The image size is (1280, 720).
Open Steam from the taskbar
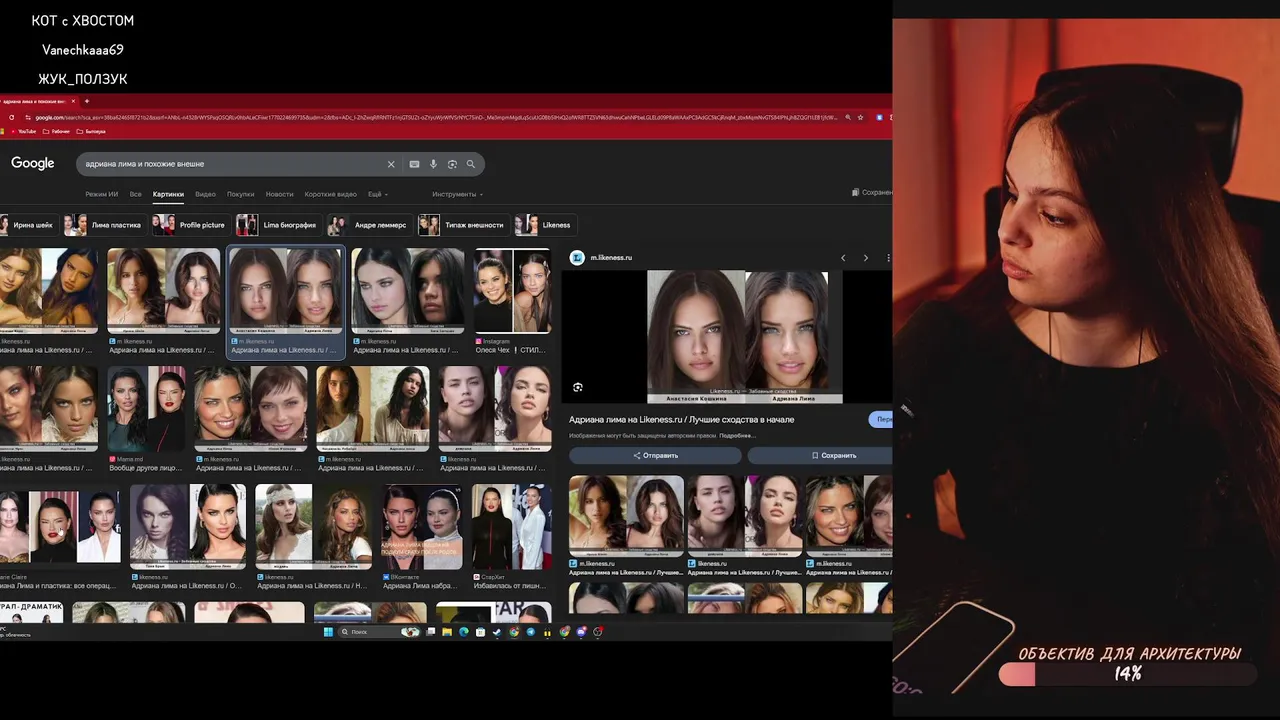pos(497,632)
